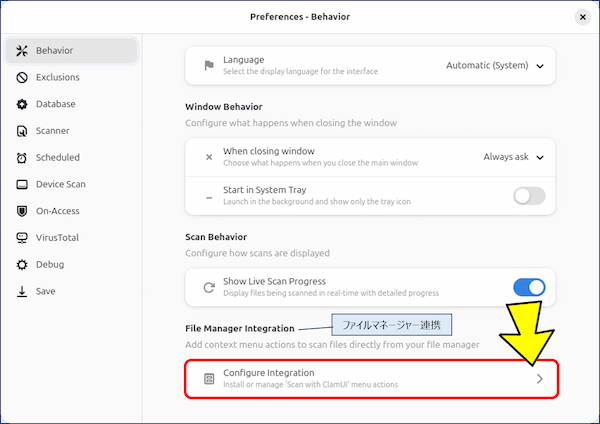The width and height of the screenshot is (600, 424).
Task: Enable the Start in System Tray switch
Action: coord(529,196)
